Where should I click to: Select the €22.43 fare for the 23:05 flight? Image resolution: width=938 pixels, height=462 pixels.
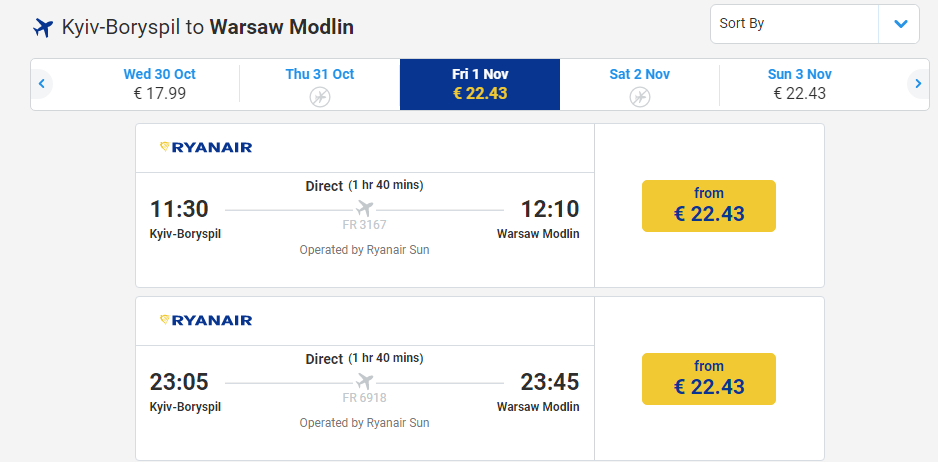tap(709, 379)
